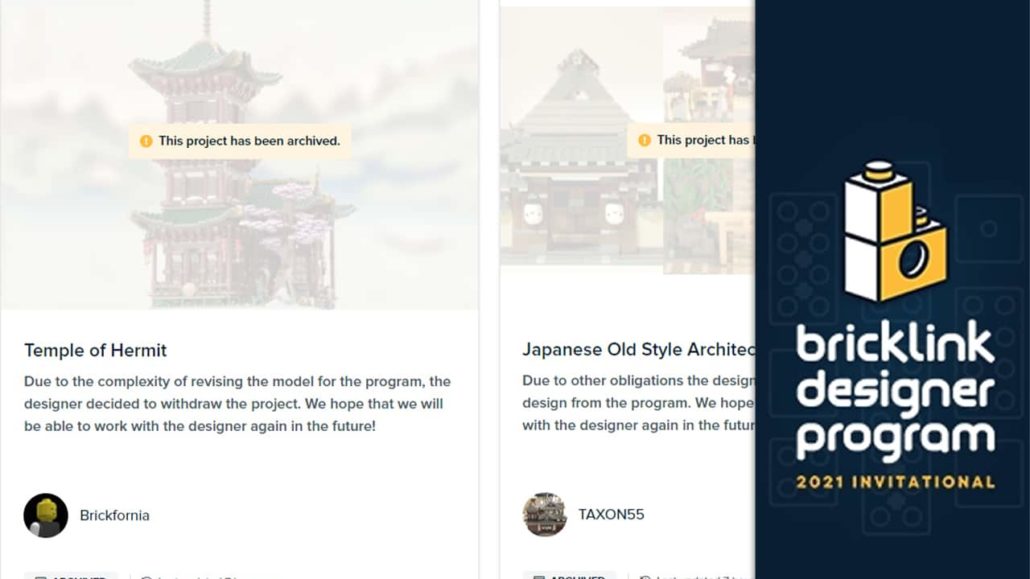Open the Brickfornia minifigure avatar
This screenshot has height=579, width=1030.
pos(46,516)
